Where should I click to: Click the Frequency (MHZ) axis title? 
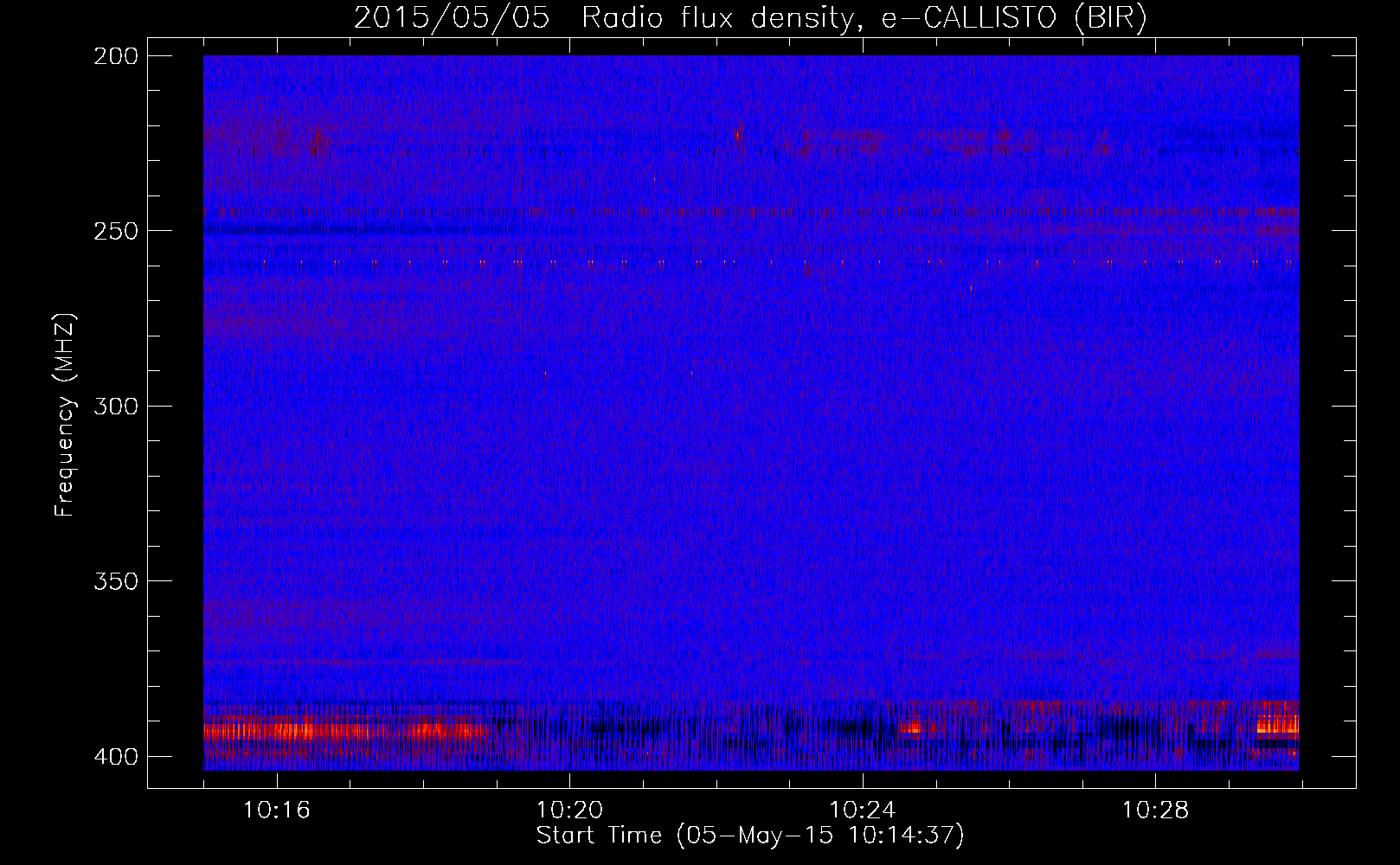coord(65,414)
